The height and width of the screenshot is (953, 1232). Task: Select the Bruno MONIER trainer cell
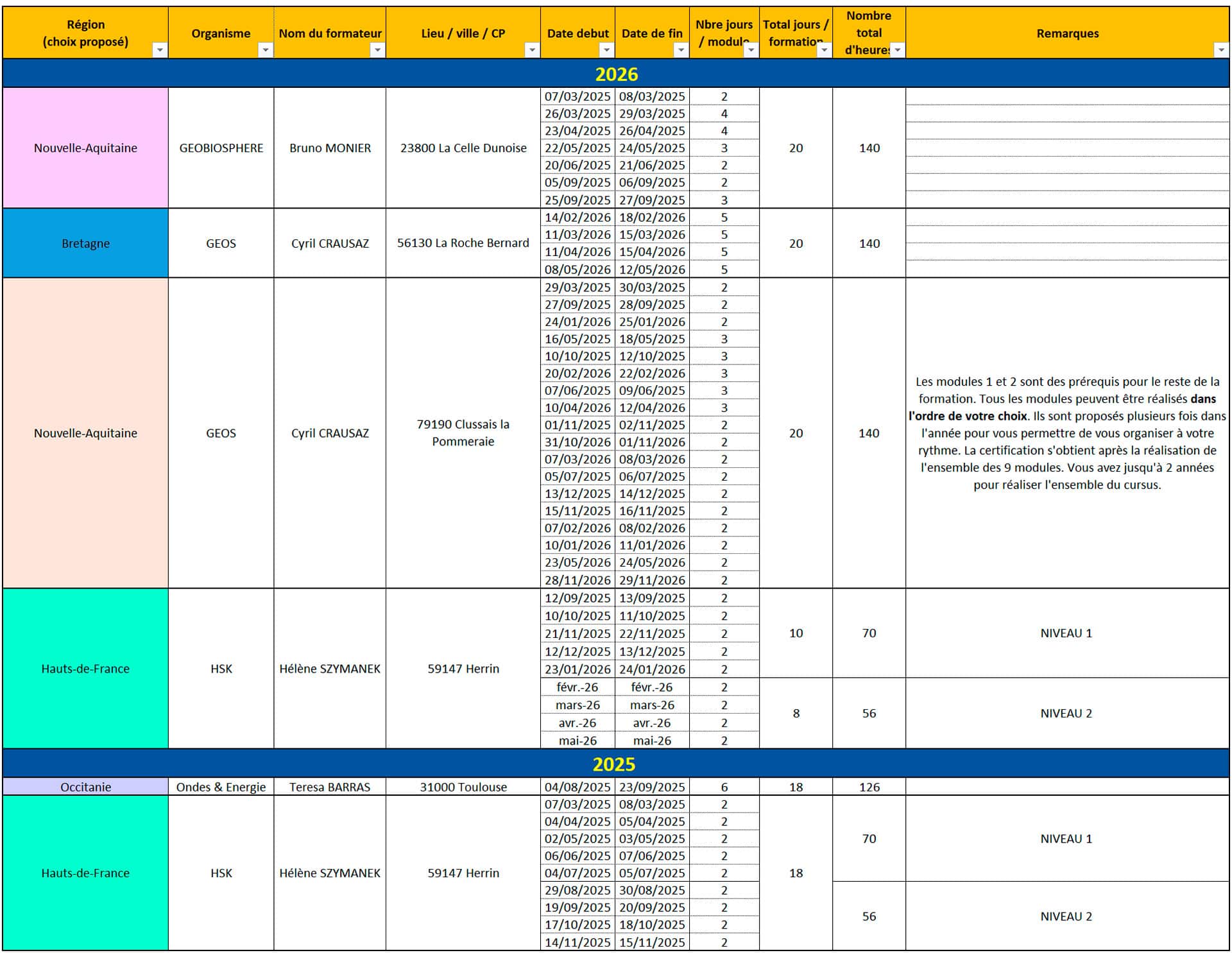pos(330,148)
